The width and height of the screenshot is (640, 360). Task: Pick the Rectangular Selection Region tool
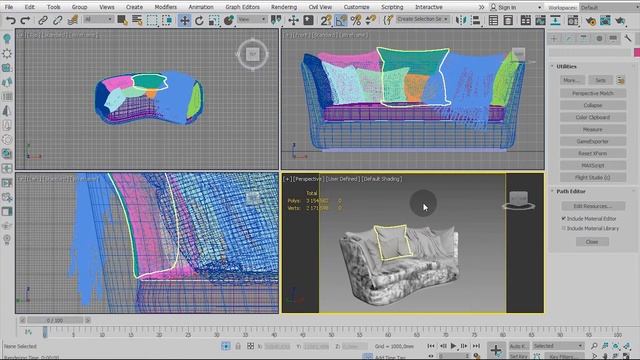tap(152, 20)
